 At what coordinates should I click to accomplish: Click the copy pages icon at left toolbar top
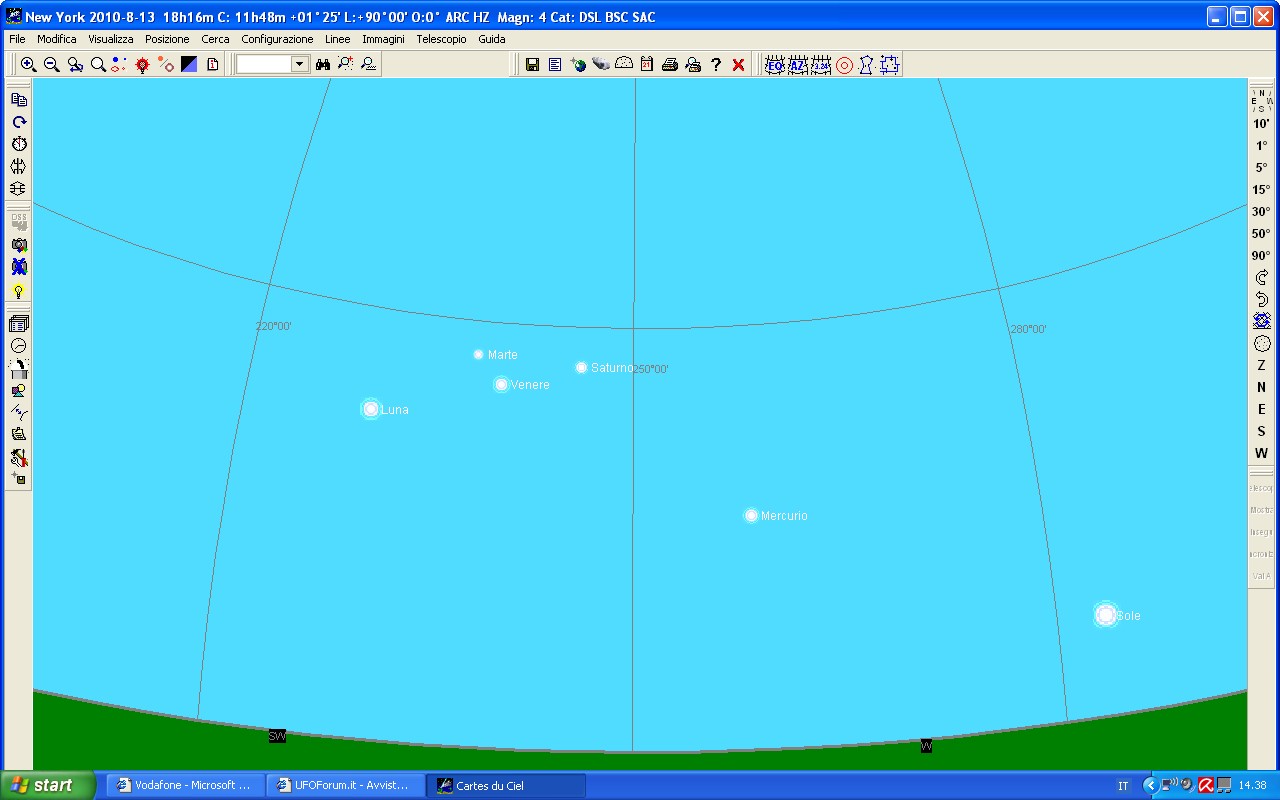[19, 100]
